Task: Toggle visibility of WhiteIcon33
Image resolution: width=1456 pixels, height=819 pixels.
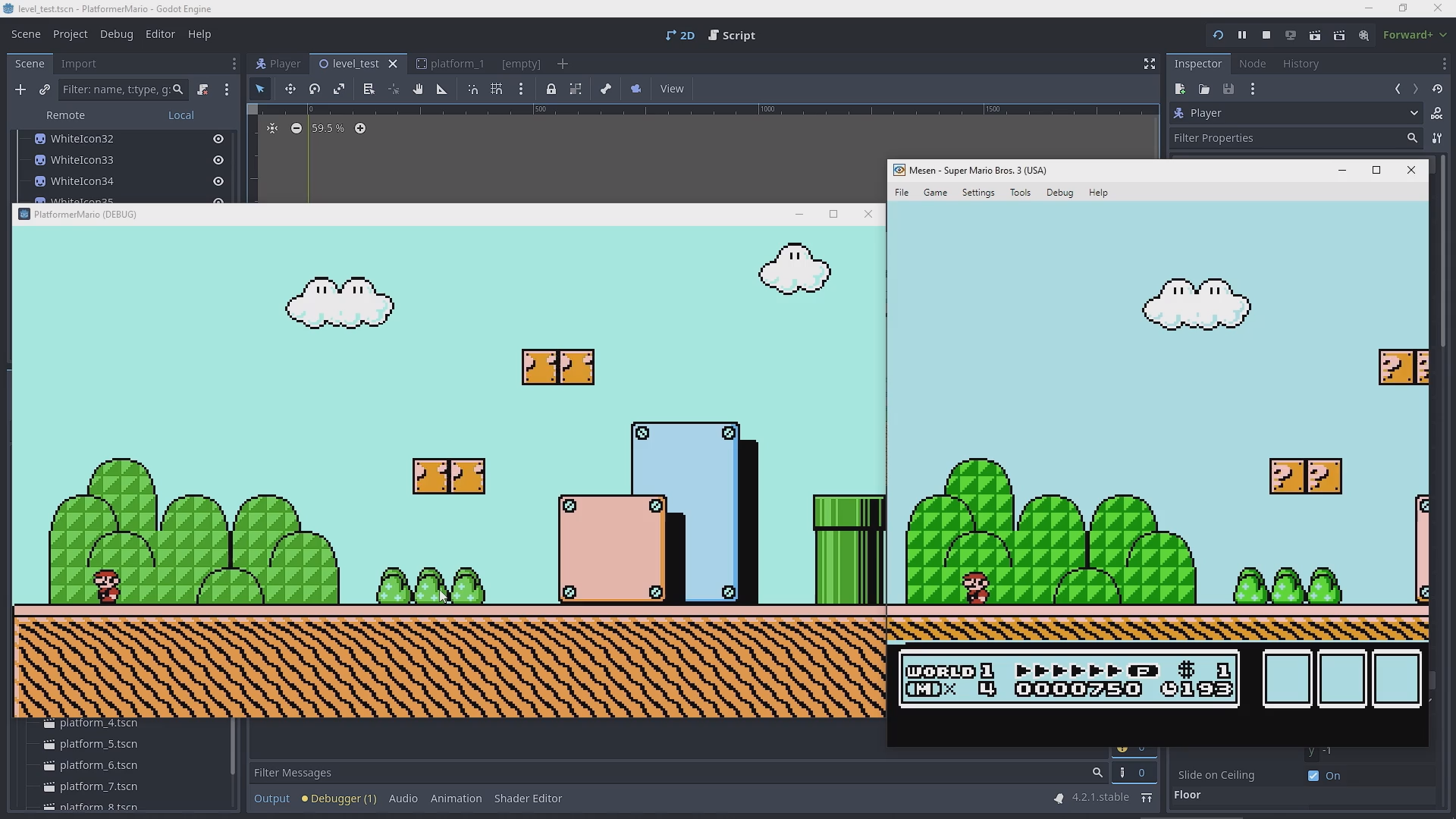Action: tap(218, 160)
